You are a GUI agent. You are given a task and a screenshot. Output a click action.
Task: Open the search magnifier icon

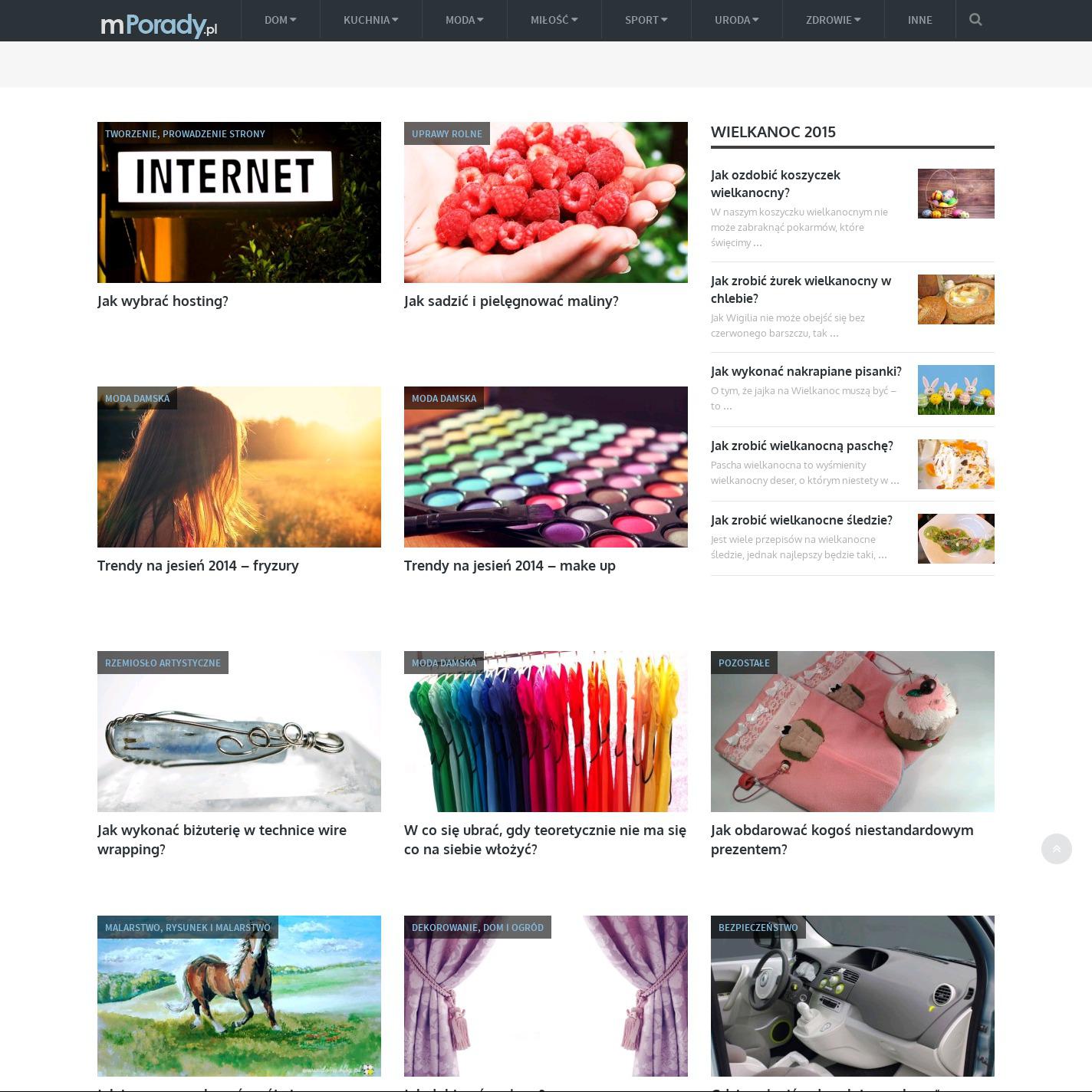[x=975, y=20]
